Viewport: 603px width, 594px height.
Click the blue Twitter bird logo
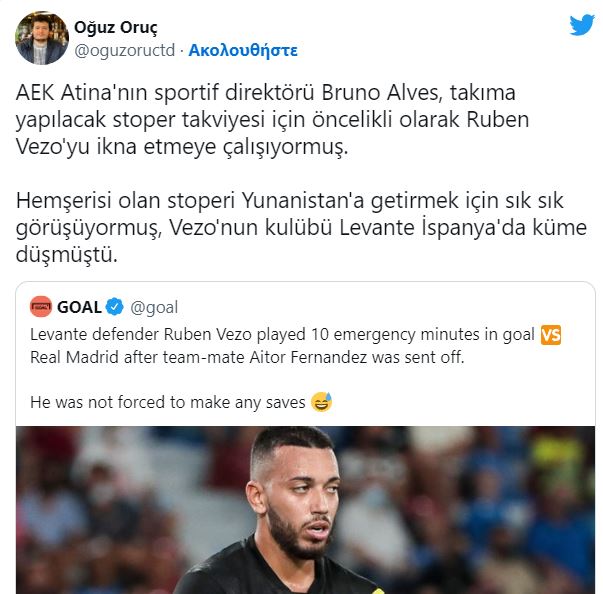pos(582,25)
